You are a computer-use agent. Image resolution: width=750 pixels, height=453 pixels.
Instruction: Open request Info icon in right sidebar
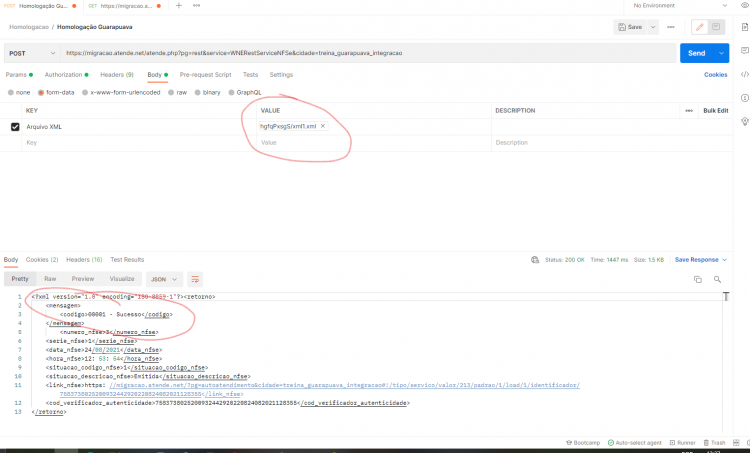(745, 98)
